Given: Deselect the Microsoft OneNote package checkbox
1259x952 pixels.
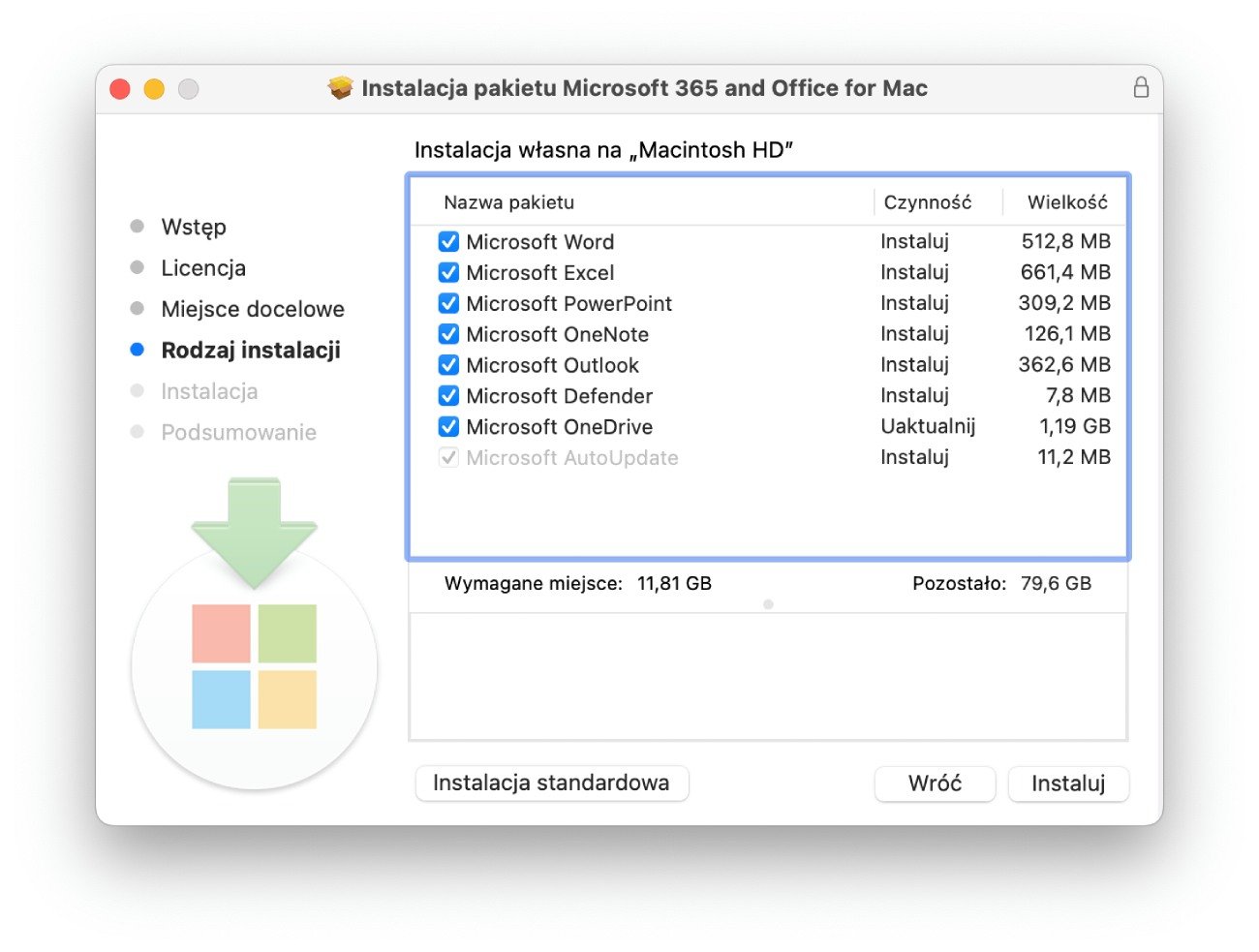Looking at the screenshot, I should pyautogui.click(x=448, y=334).
